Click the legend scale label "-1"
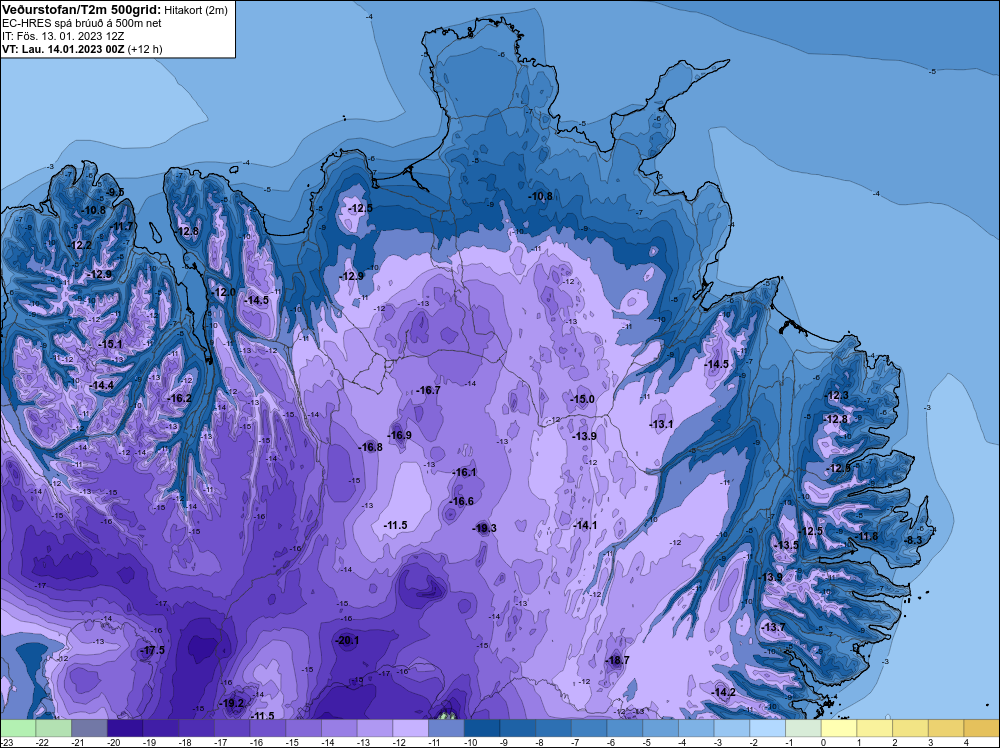This screenshot has width=1000, height=748. click(x=788, y=742)
